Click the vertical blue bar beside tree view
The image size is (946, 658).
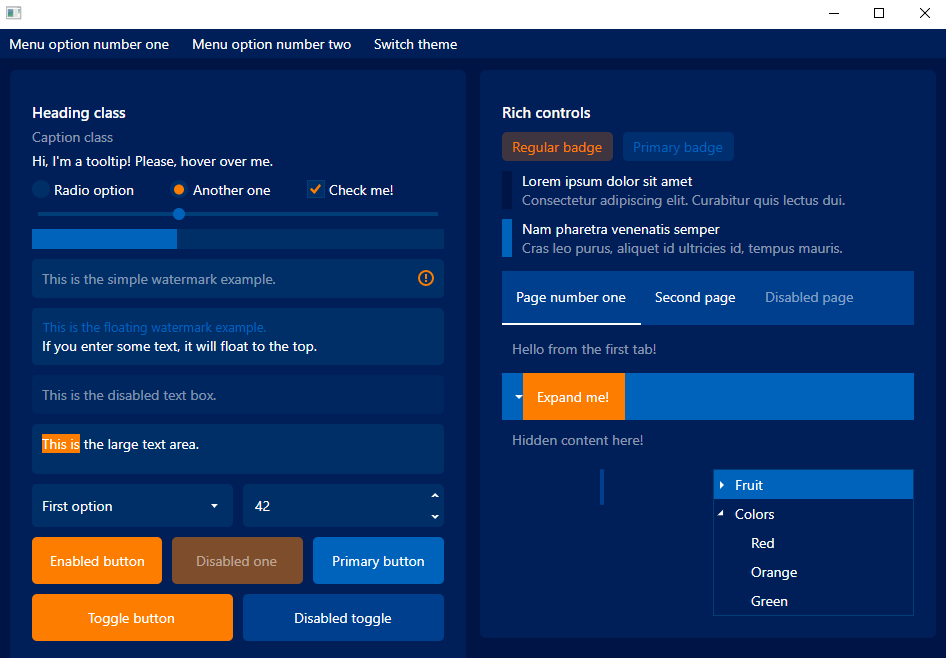coord(602,487)
